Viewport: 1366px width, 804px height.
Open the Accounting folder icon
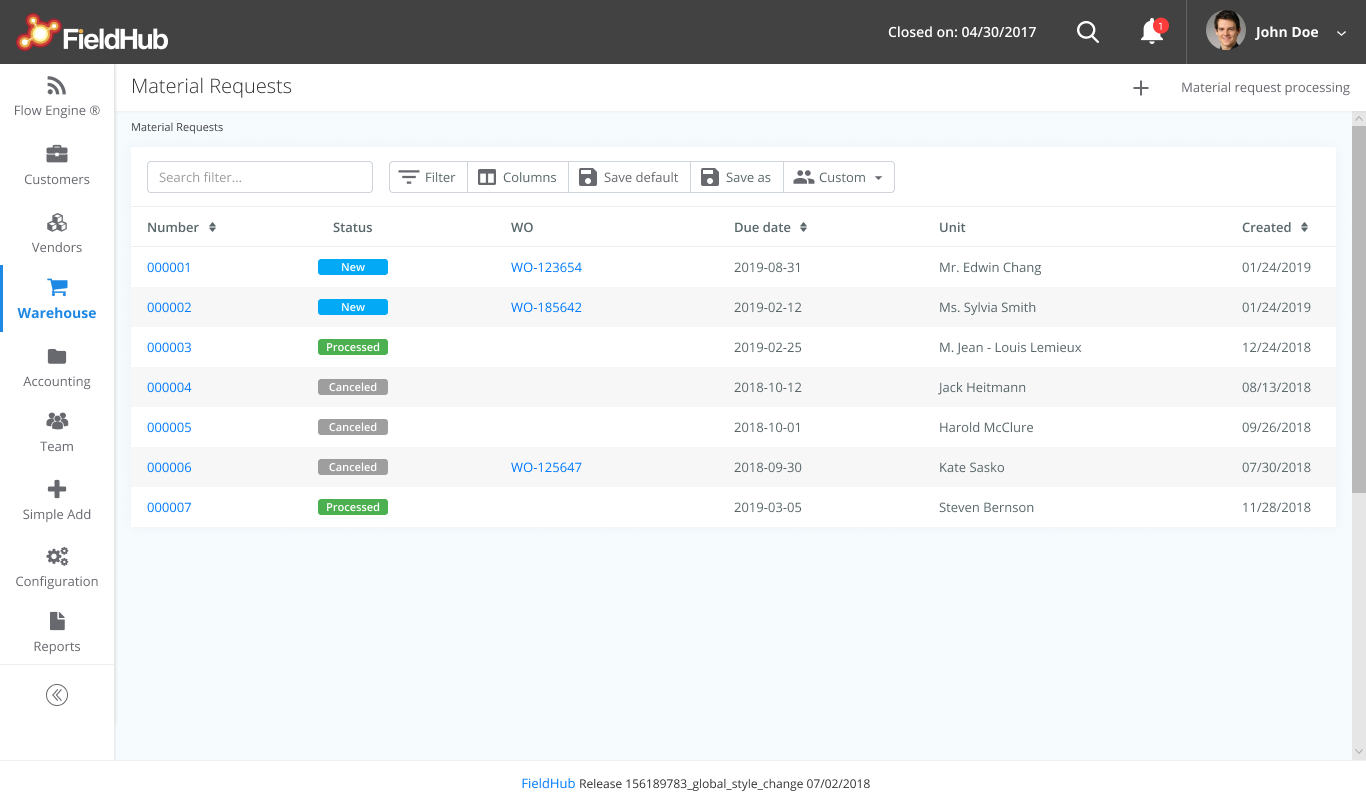coord(56,357)
